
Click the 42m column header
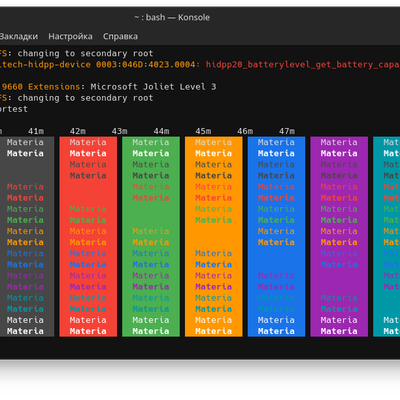[x=78, y=131]
